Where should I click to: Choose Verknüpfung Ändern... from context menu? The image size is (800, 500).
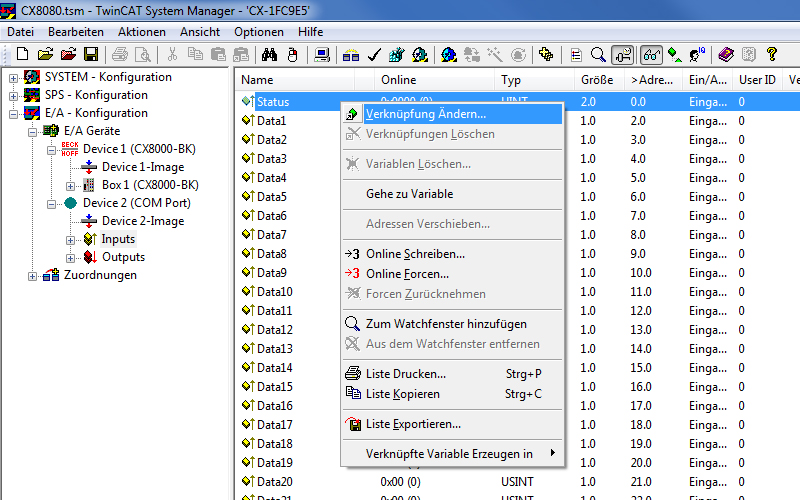(453, 114)
